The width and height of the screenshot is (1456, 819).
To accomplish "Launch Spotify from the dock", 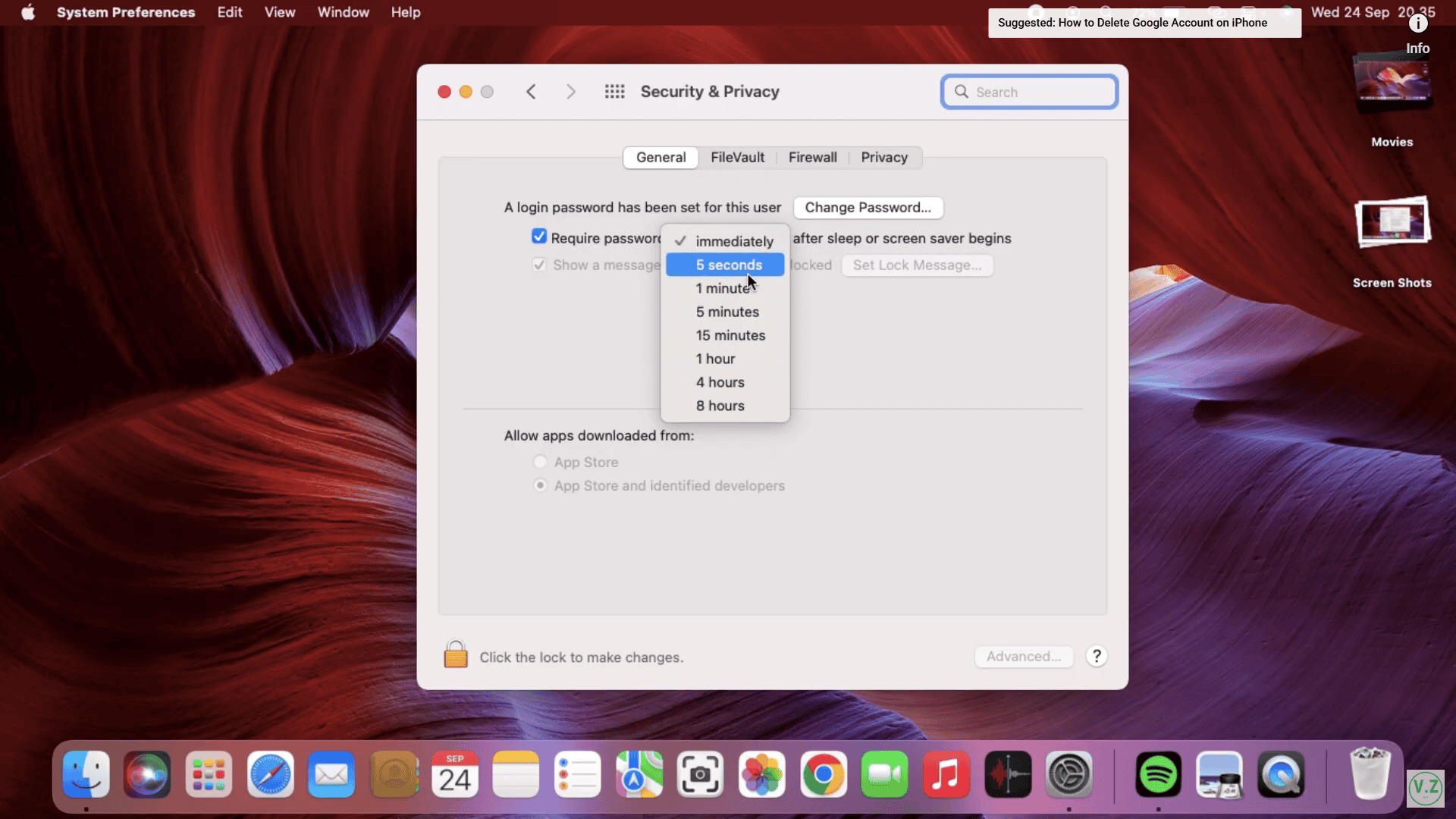I will [1158, 774].
